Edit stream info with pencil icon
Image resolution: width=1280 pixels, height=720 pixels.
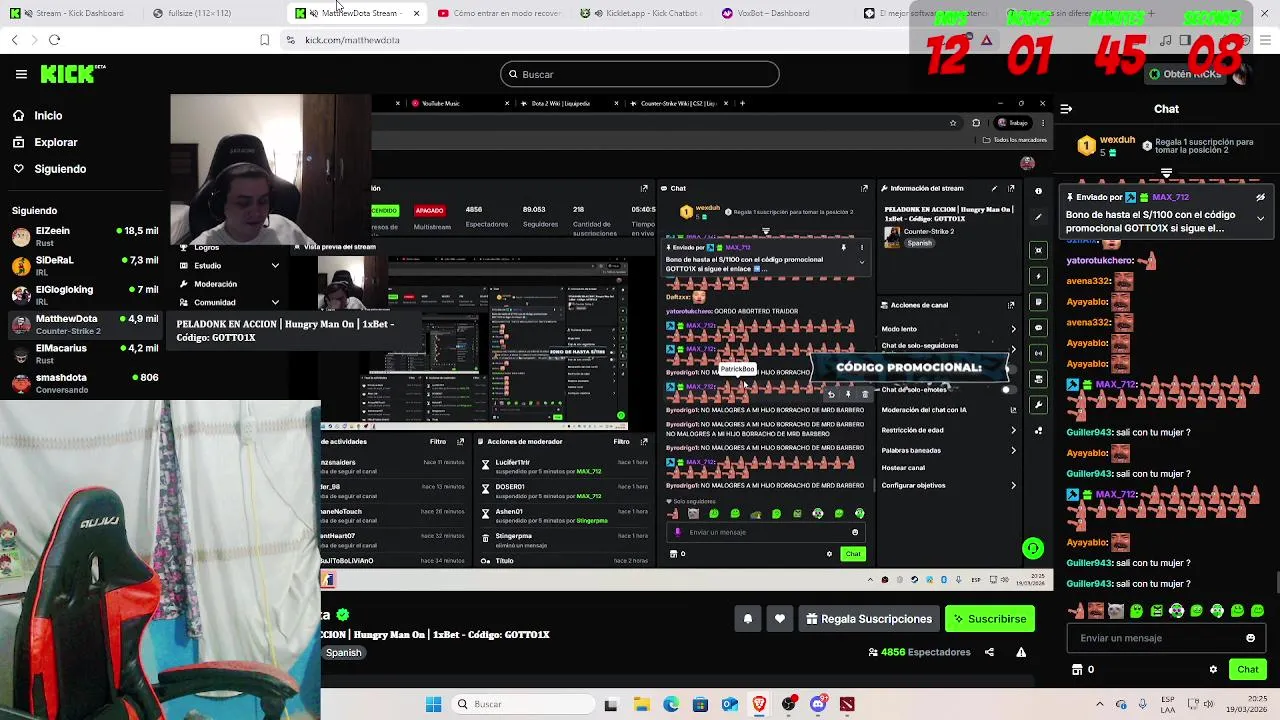pos(994,188)
